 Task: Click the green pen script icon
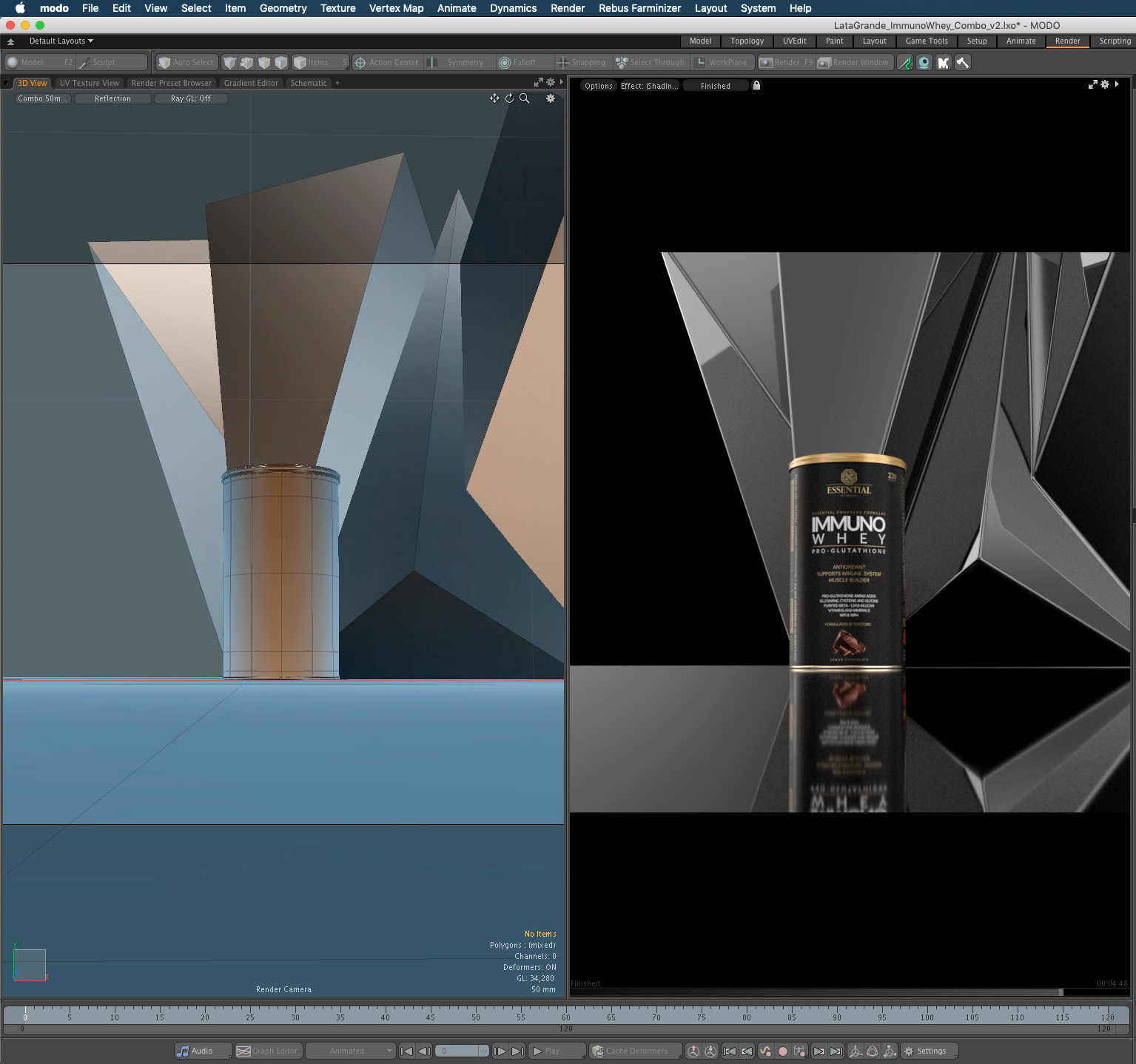(905, 62)
